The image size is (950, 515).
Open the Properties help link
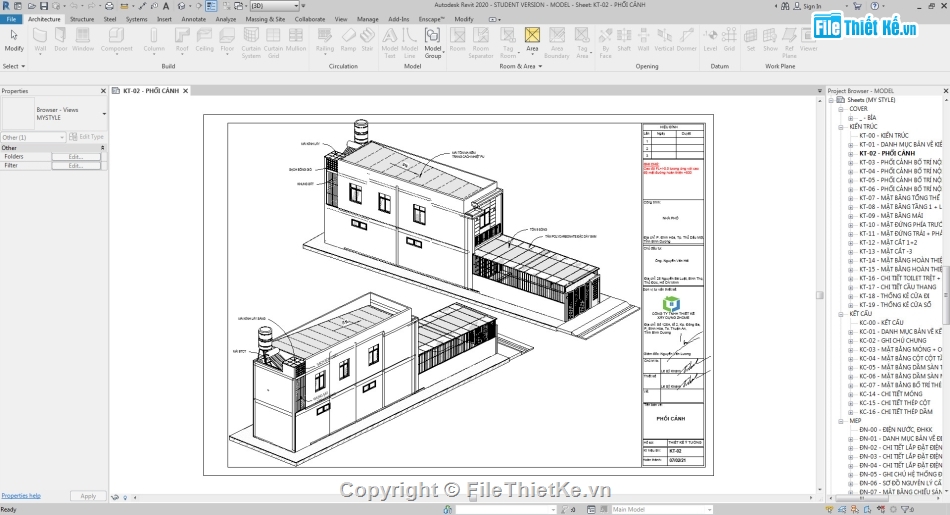[x=21, y=496]
